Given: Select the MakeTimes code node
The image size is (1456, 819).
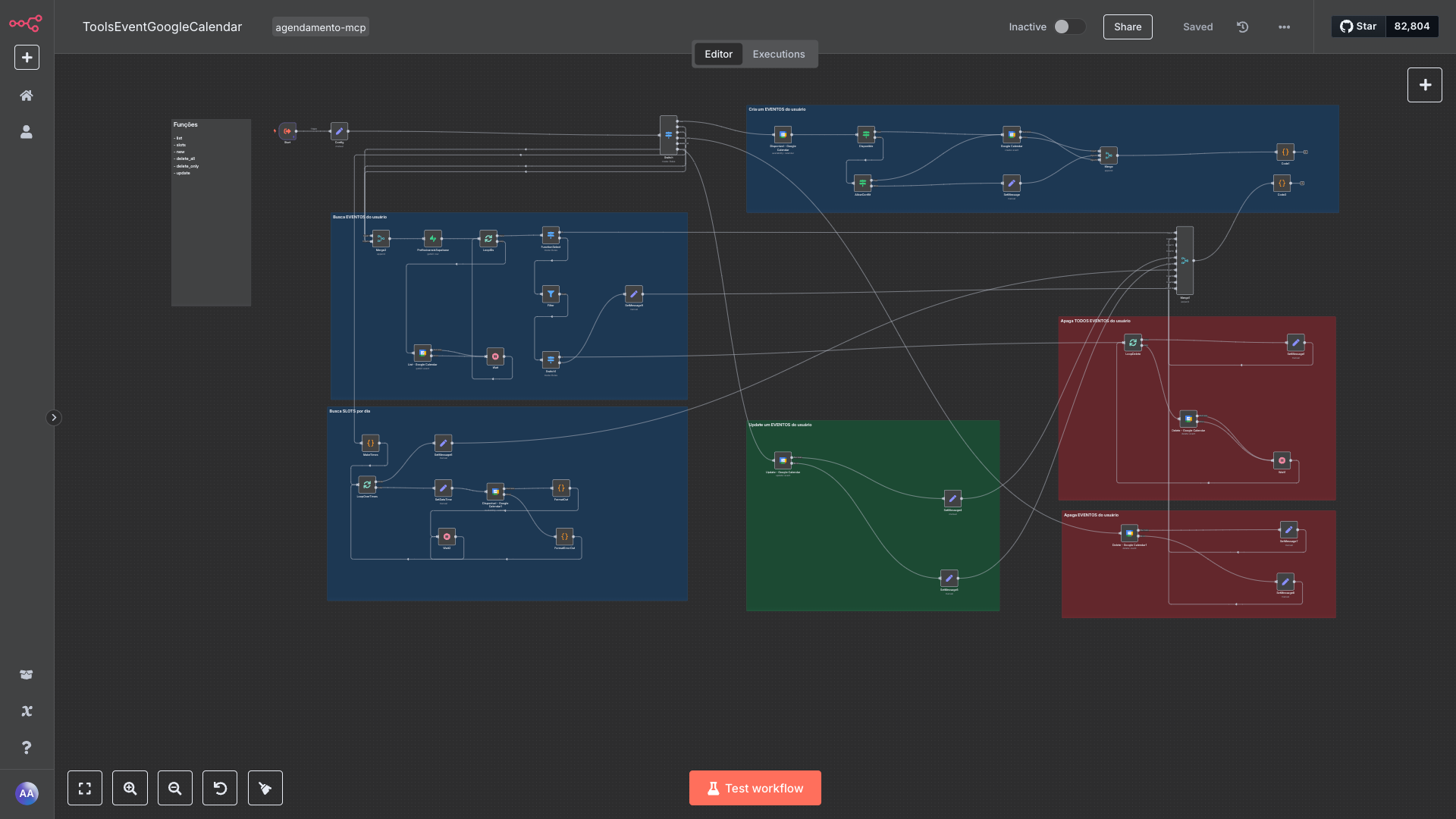Looking at the screenshot, I should point(370,443).
